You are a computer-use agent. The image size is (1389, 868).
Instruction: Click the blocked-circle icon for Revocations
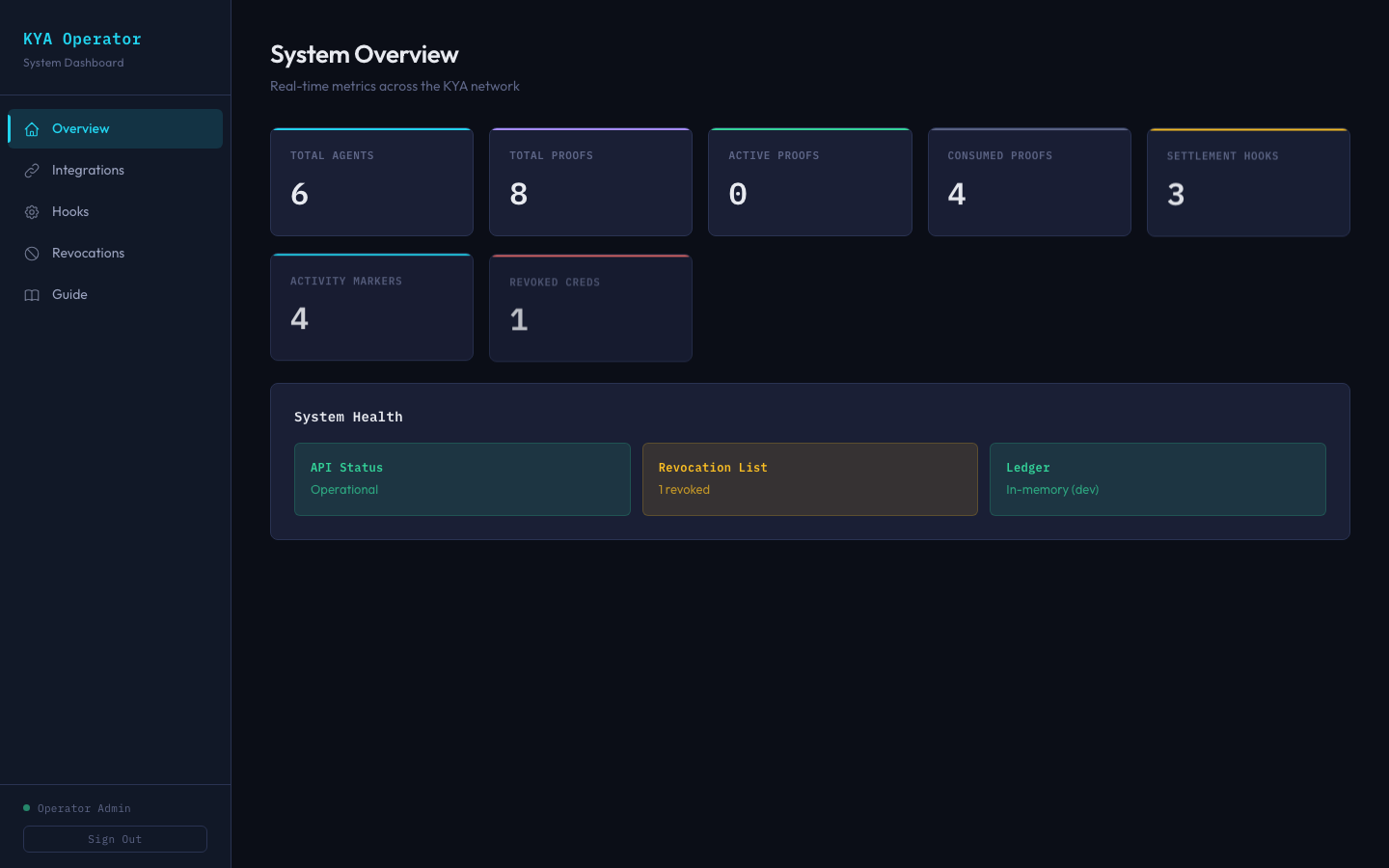32,253
